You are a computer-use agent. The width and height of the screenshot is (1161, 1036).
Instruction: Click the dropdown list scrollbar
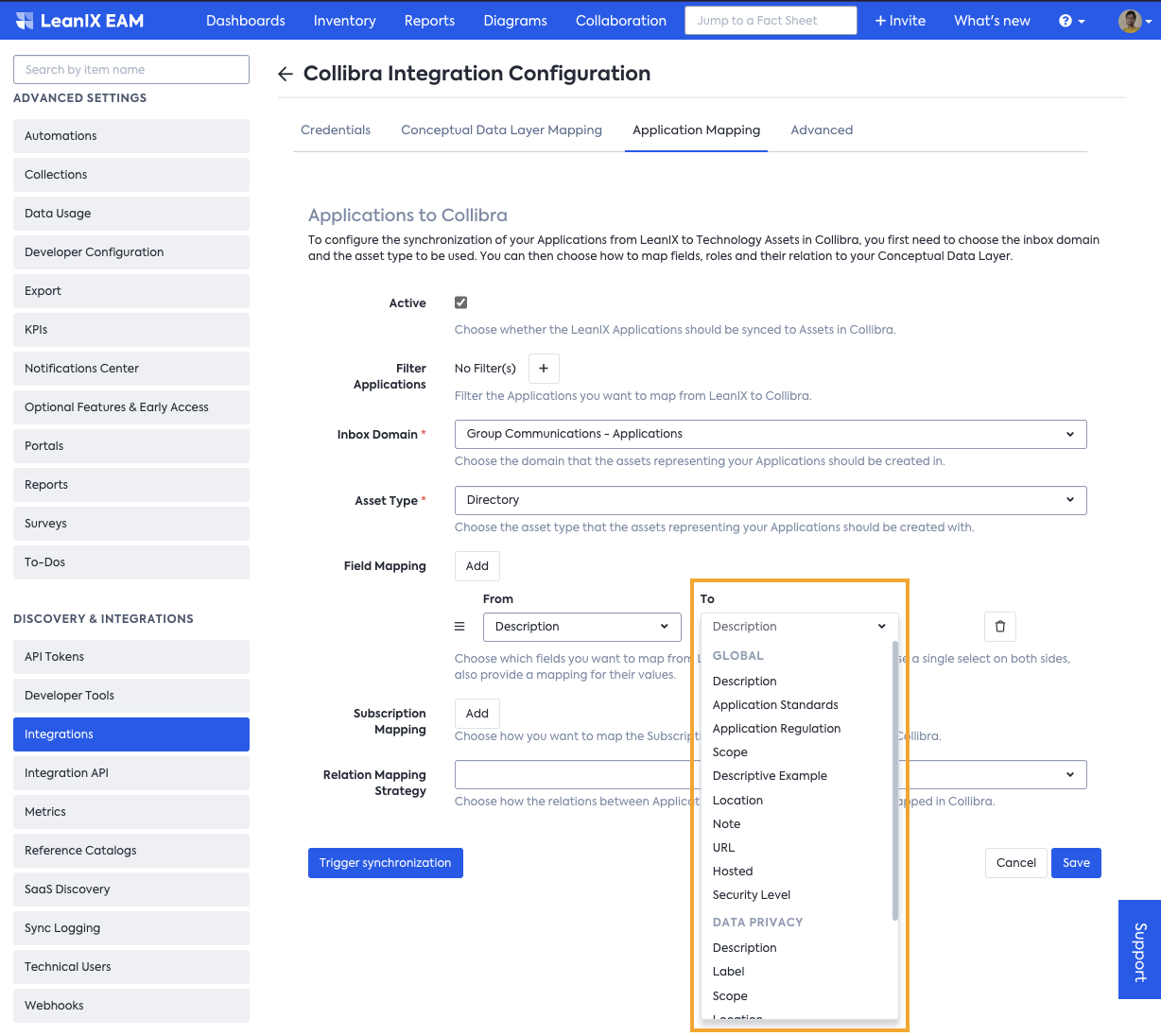[894, 780]
